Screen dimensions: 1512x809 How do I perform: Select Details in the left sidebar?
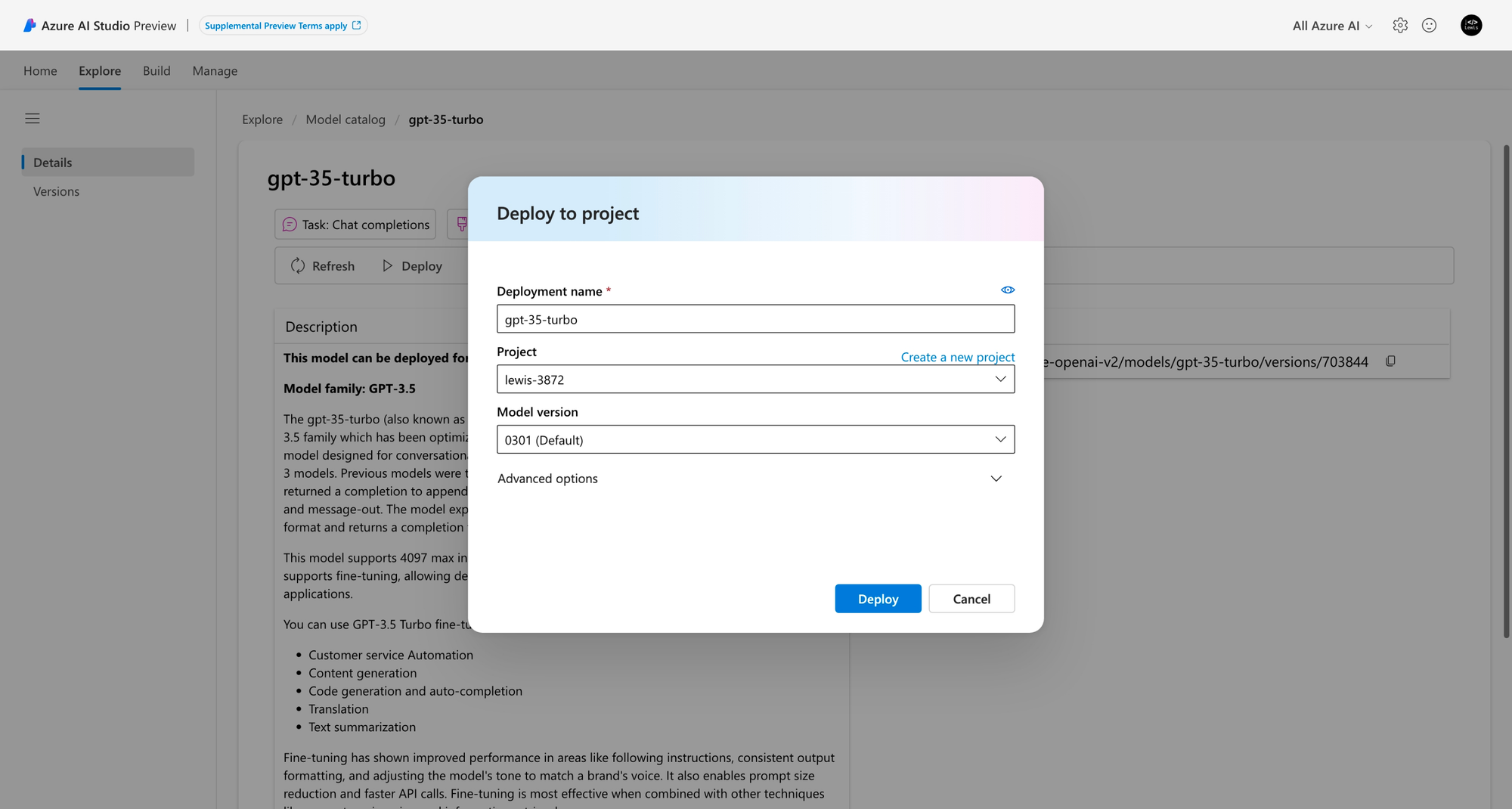pyautogui.click(x=108, y=163)
